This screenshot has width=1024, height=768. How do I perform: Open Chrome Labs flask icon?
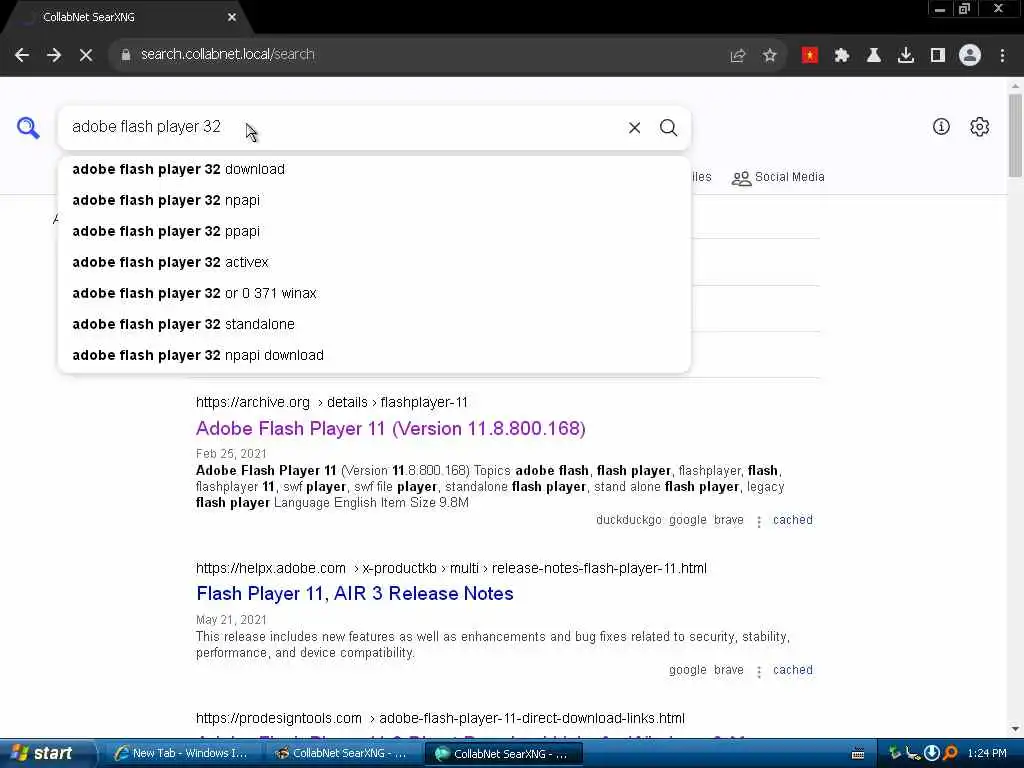[x=874, y=56]
